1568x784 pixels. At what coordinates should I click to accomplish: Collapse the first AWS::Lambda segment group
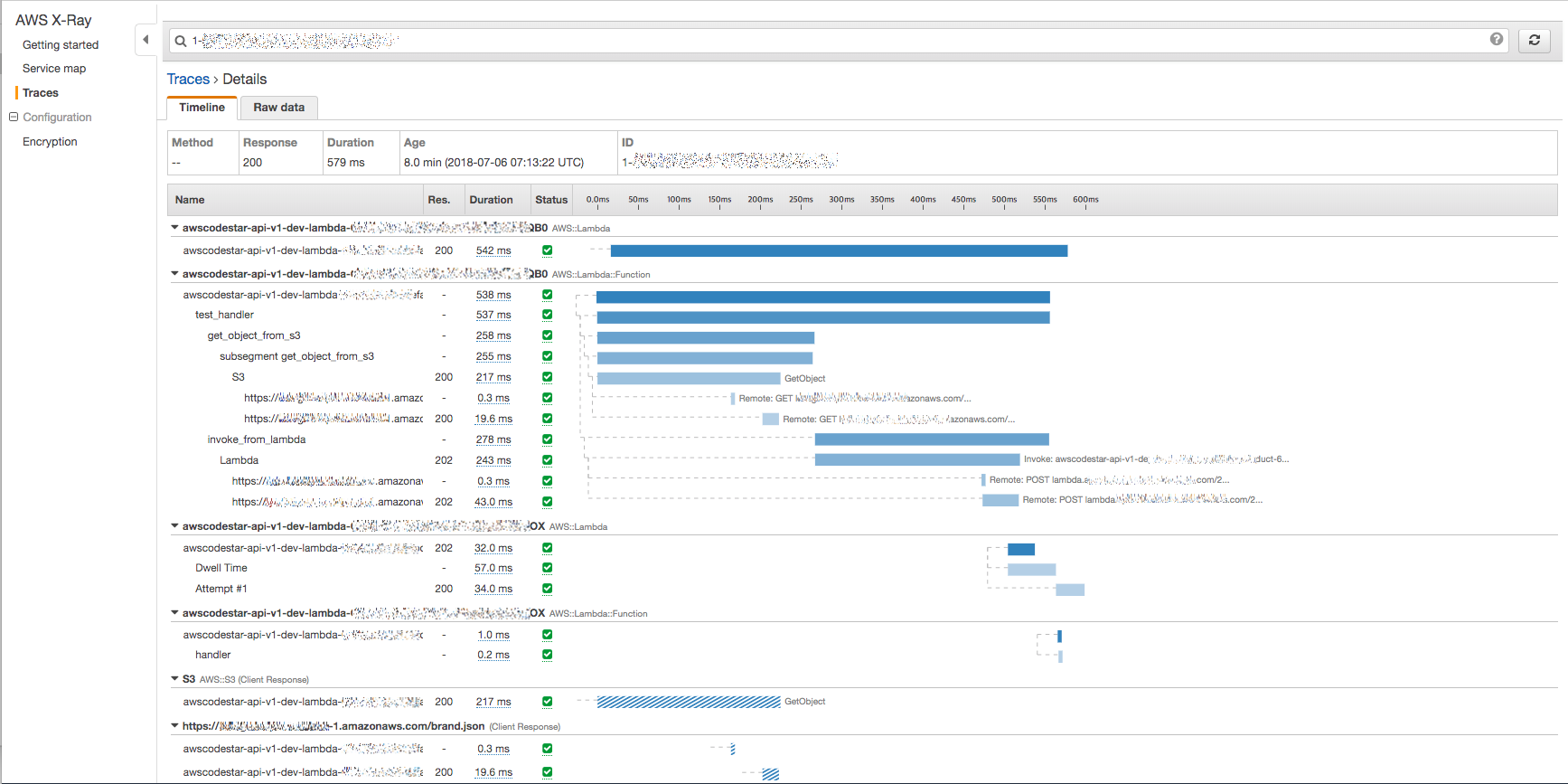coord(174,228)
